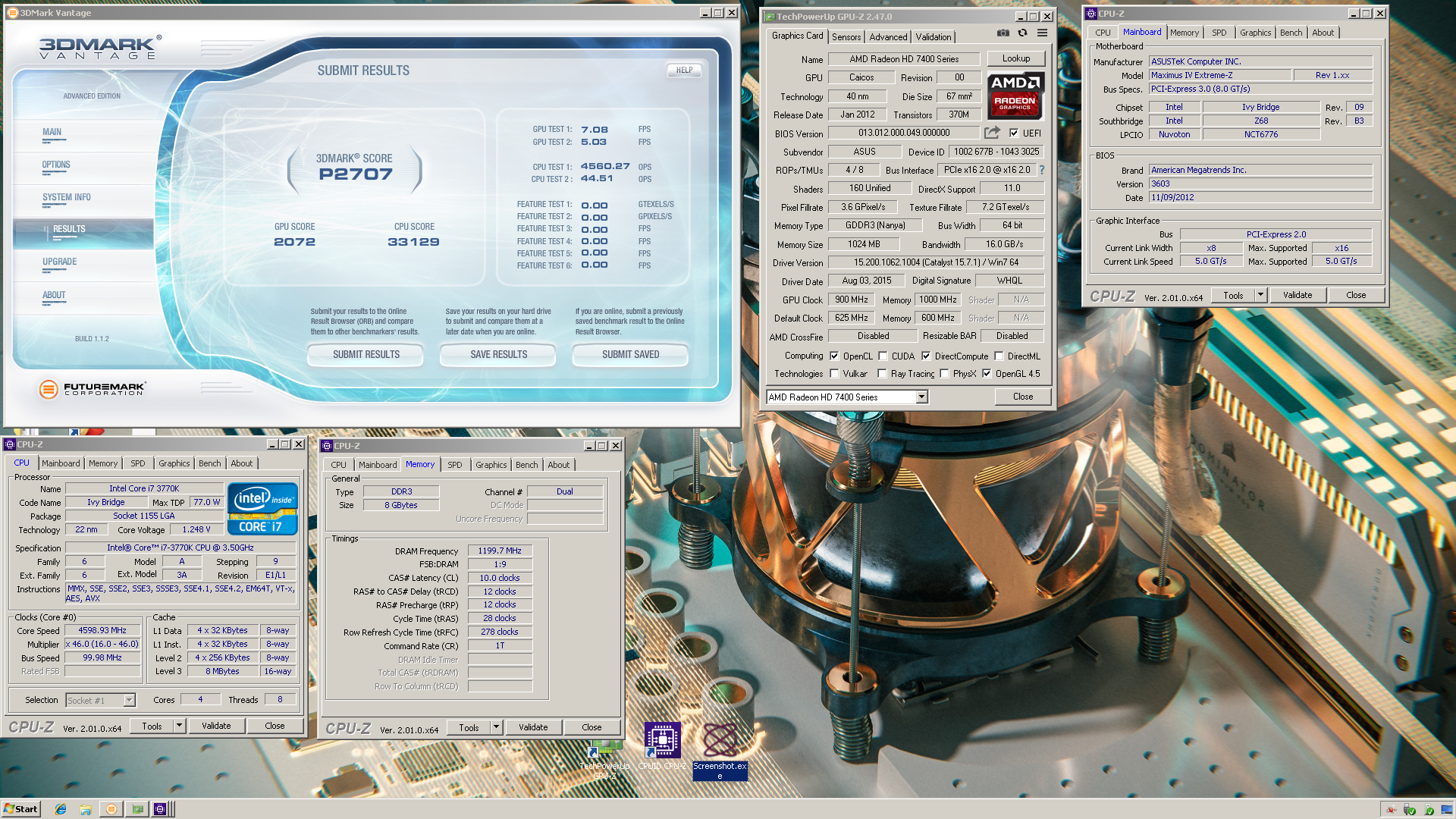Viewport: 1456px width, 819px height.
Task: Switch to 3DMark Vantage taskbar button
Action: pos(111,809)
